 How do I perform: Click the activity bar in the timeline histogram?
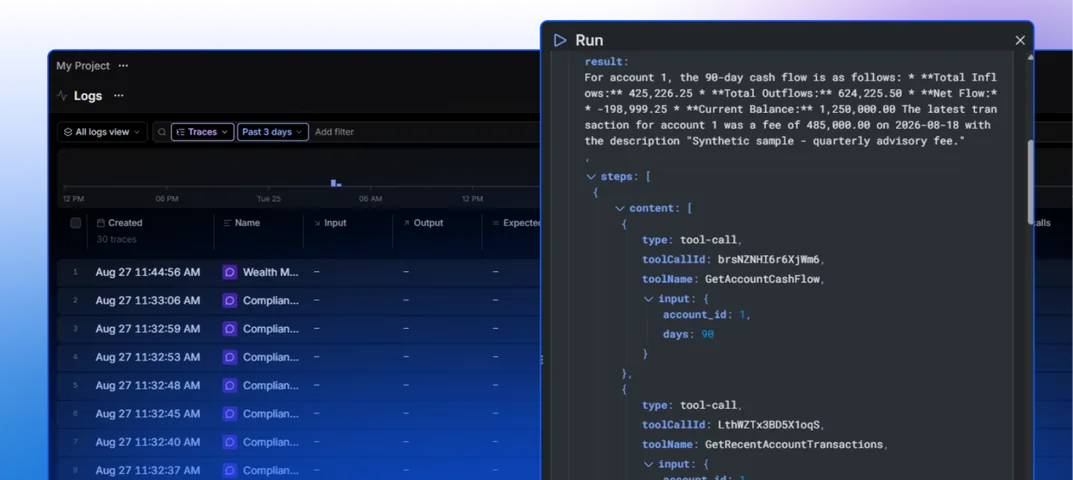(x=335, y=183)
